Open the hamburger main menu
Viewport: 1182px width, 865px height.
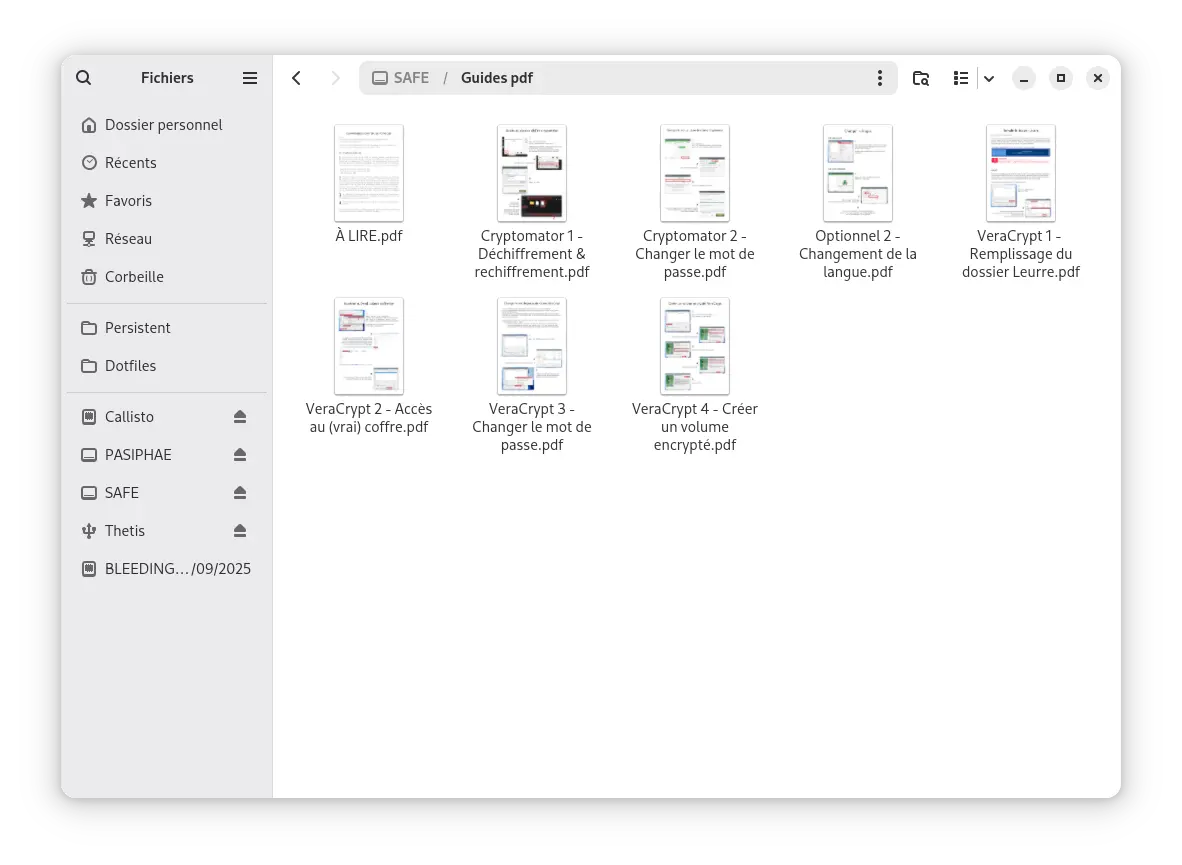click(x=250, y=78)
